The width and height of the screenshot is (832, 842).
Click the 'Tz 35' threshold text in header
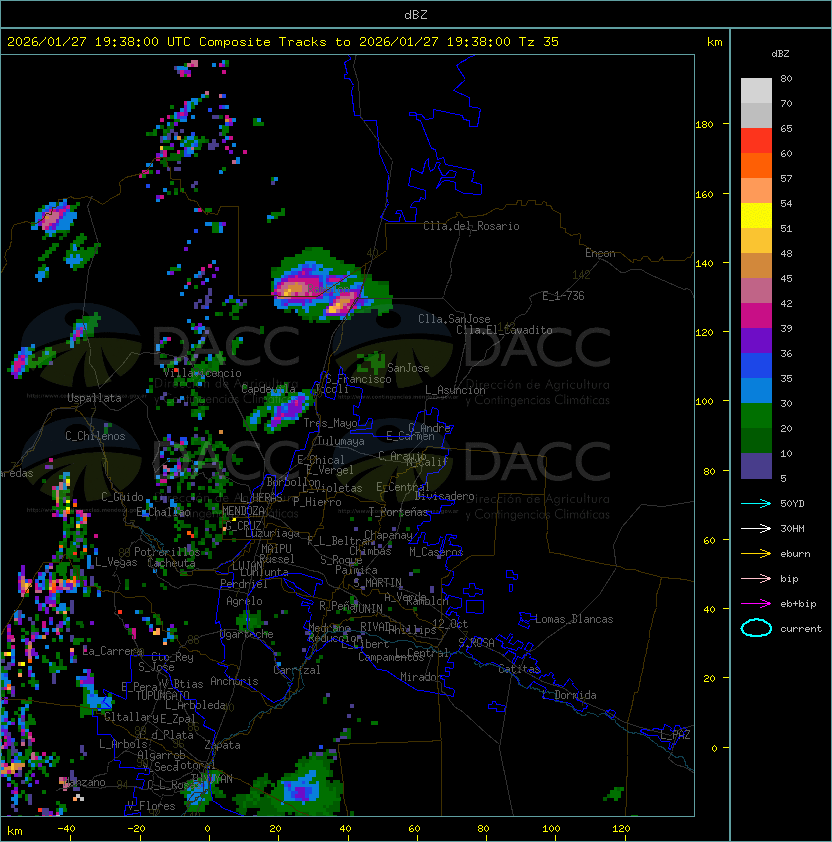539,42
